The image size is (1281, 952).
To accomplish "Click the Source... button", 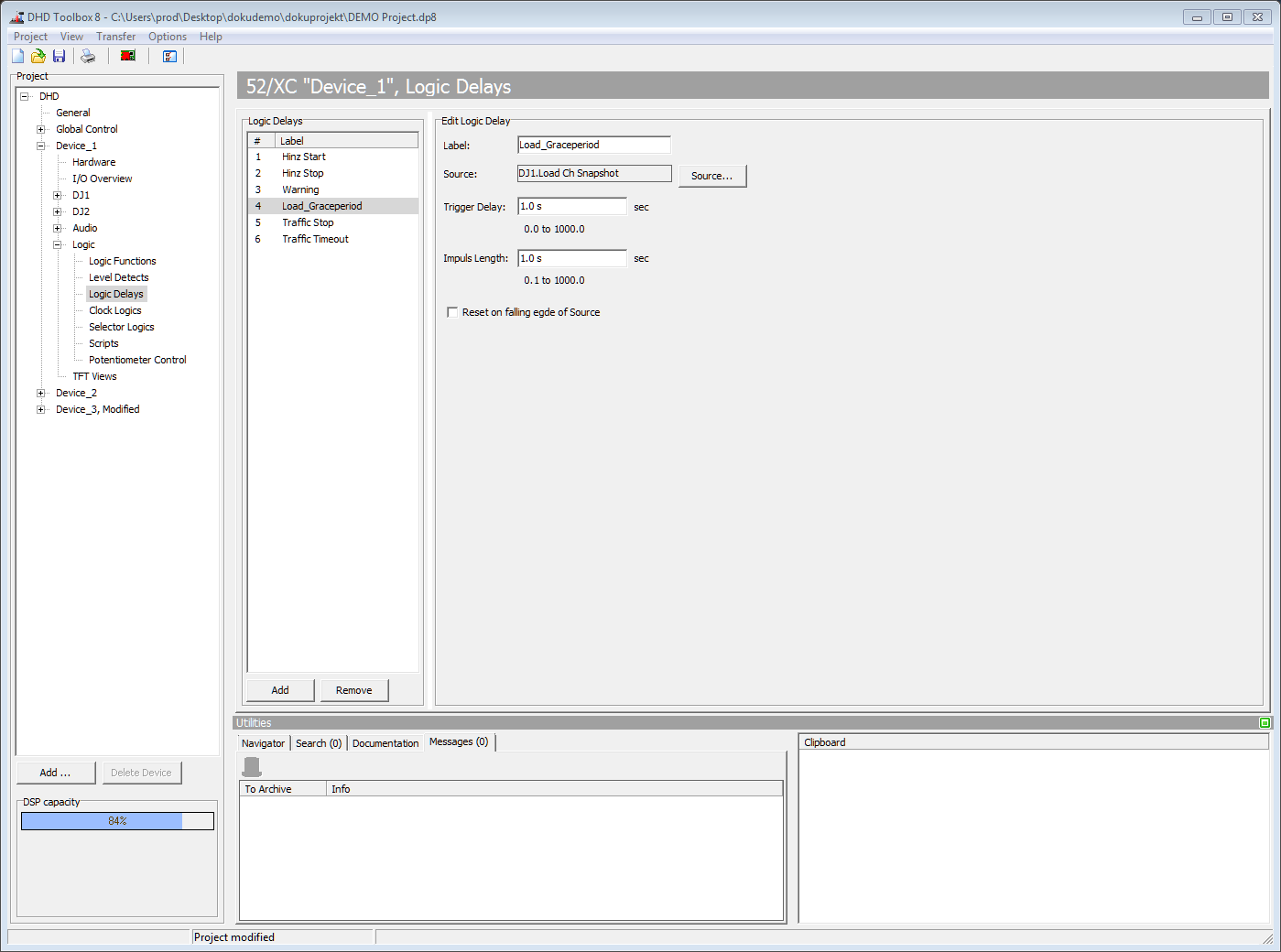I will pos(711,176).
